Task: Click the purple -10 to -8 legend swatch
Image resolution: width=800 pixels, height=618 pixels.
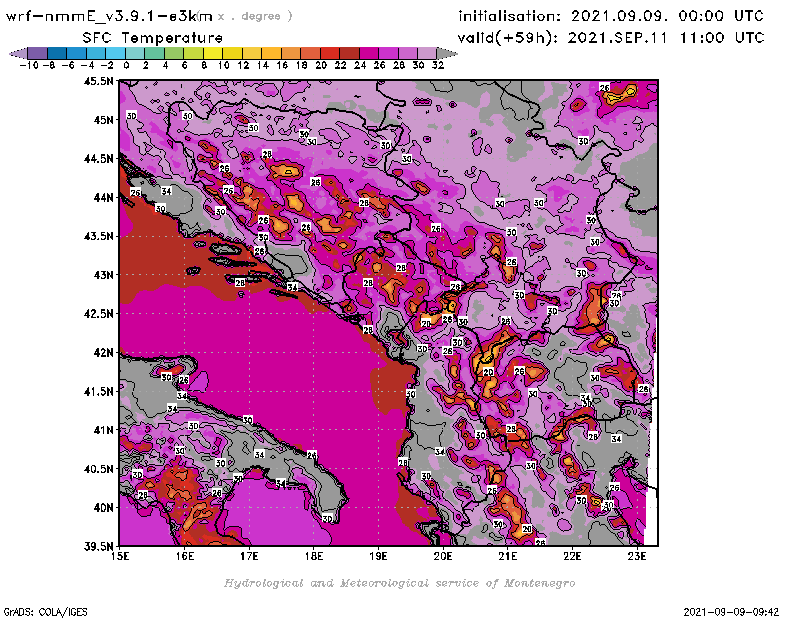Action: [37, 53]
